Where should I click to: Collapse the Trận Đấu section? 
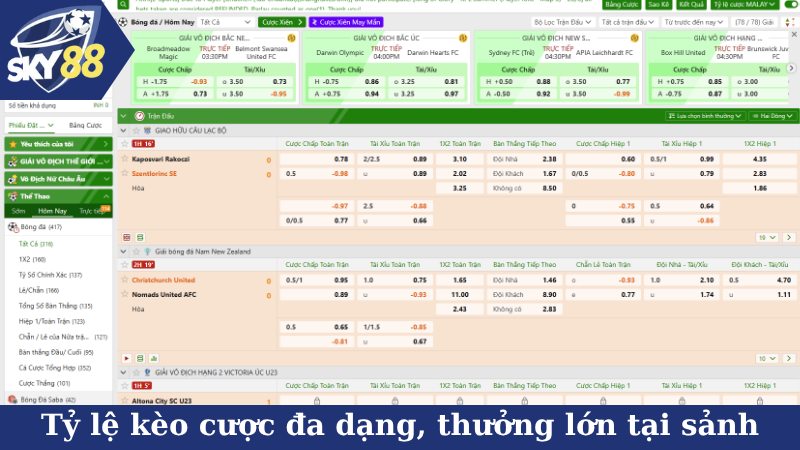(x=123, y=116)
